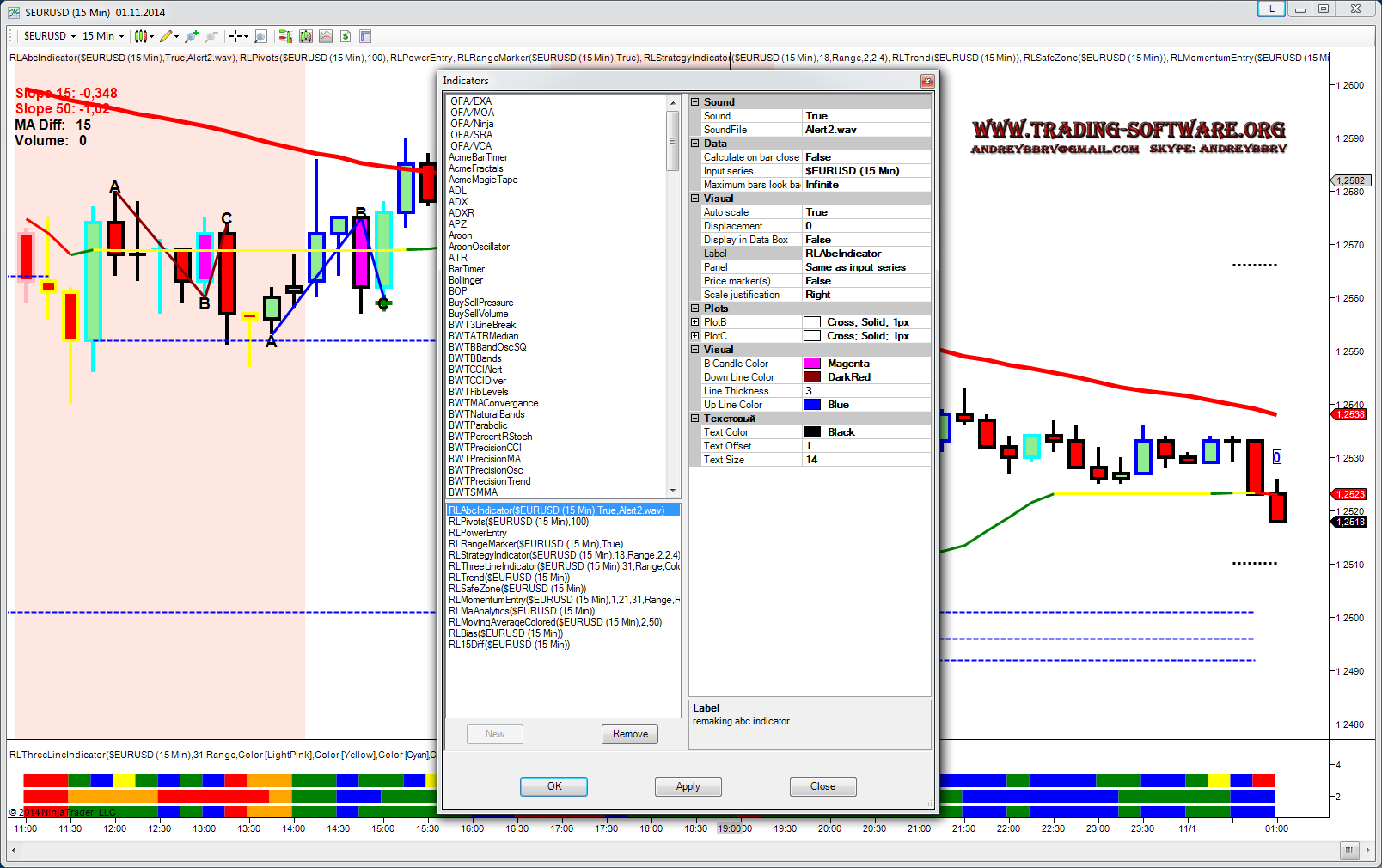Click the zoom frame magnifier icon
1382x868 pixels.
point(261,36)
